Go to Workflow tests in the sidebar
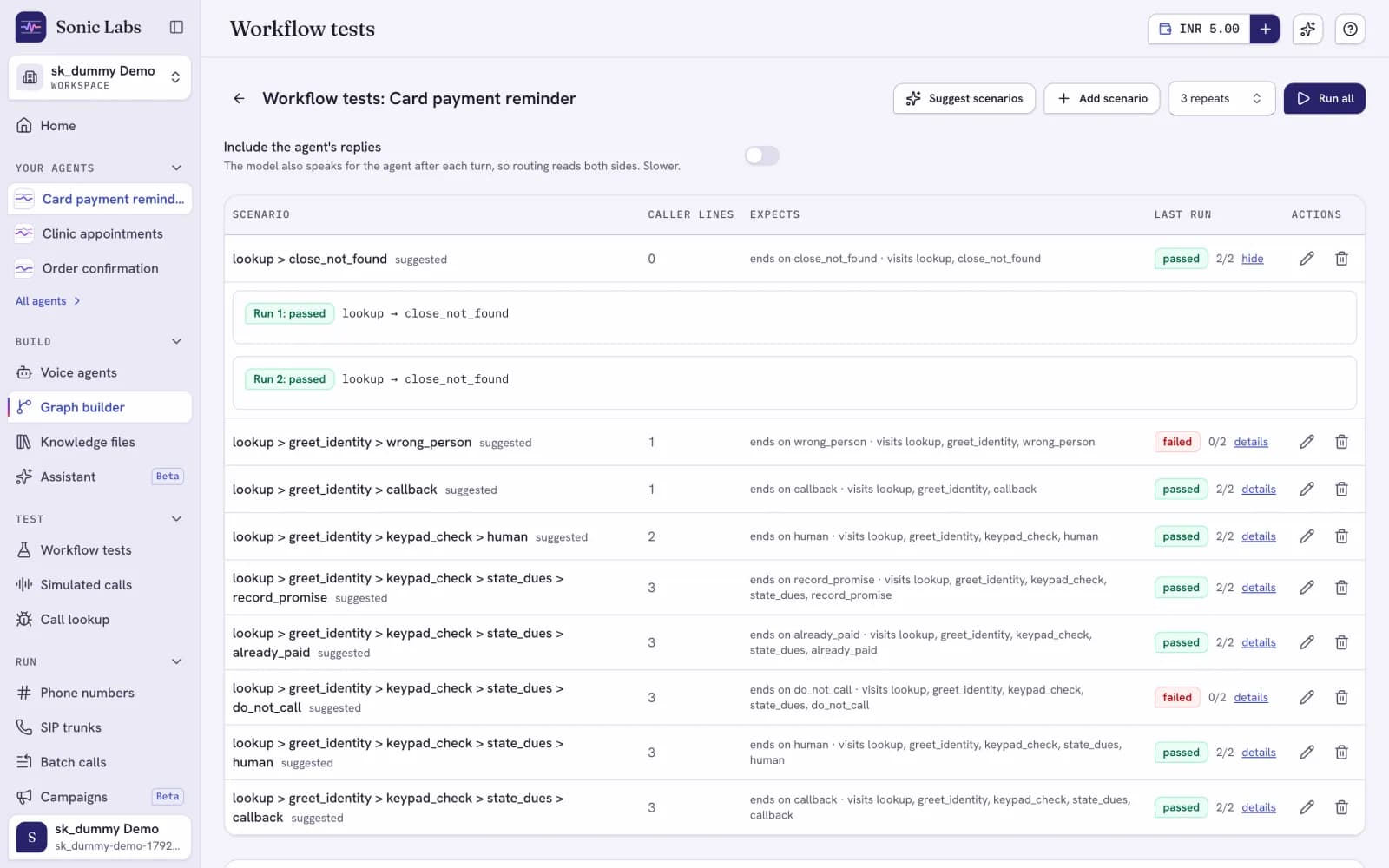This screenshot has height=868, width=1389. coord(100,550)
